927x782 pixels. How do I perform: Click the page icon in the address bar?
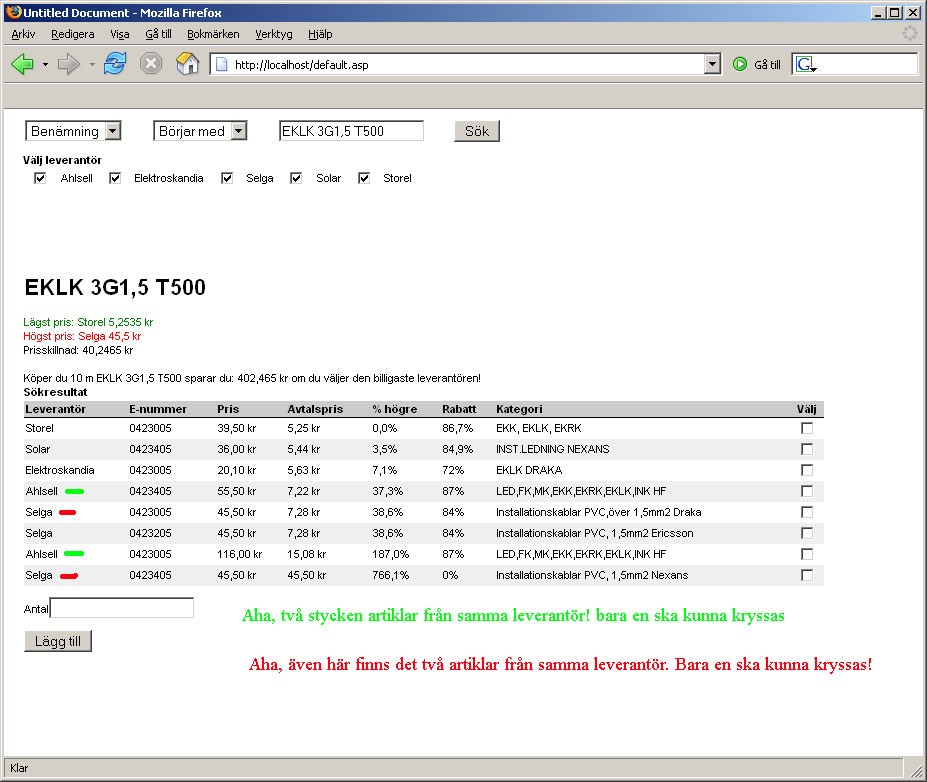click(222, 64)
